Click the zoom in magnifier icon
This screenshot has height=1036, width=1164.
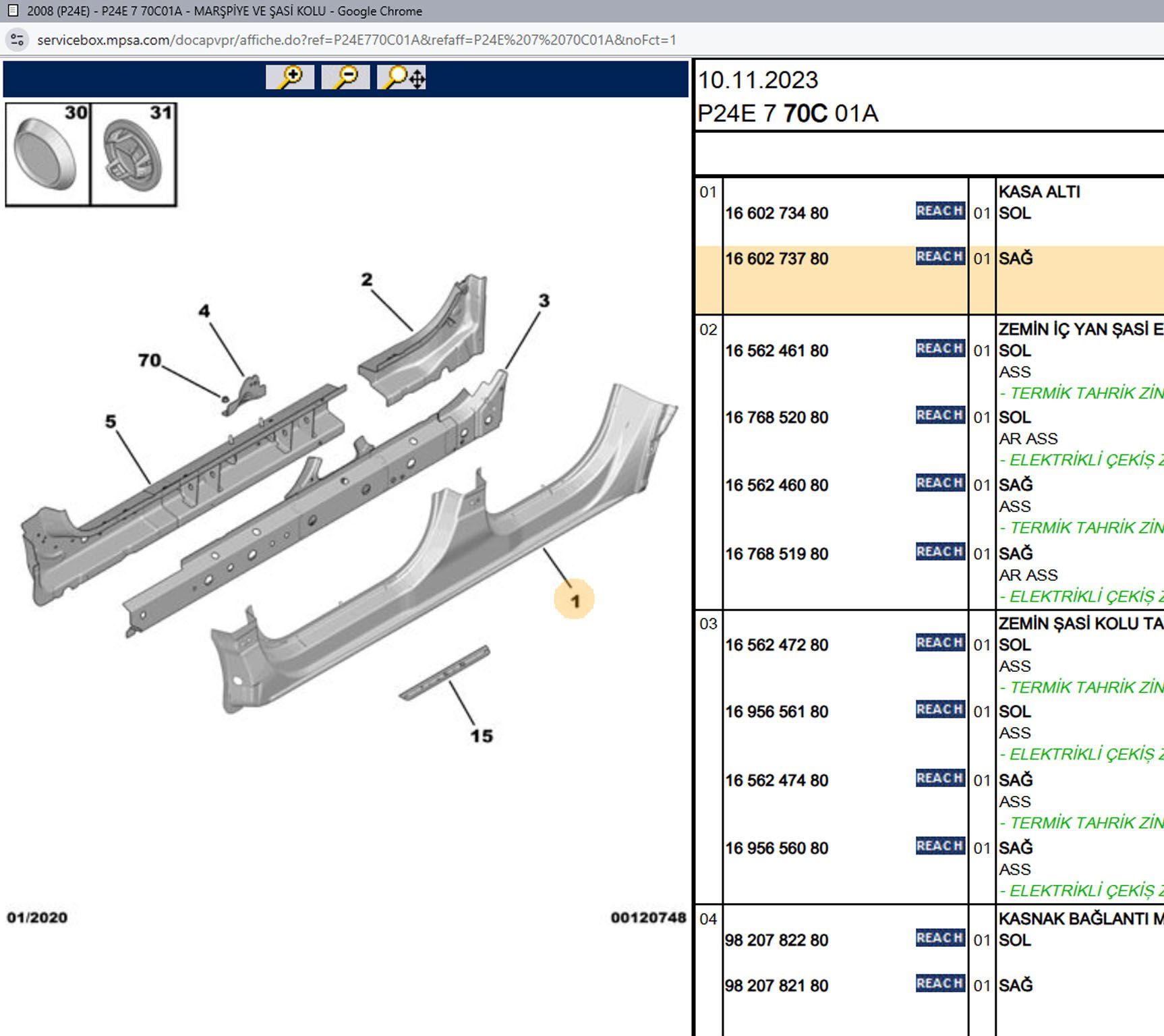pos(290,78)
